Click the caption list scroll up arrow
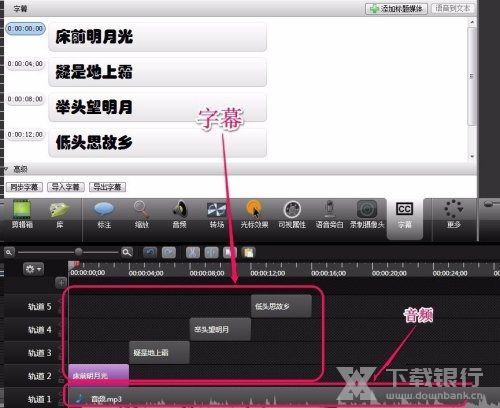 [x=472, y=22]
